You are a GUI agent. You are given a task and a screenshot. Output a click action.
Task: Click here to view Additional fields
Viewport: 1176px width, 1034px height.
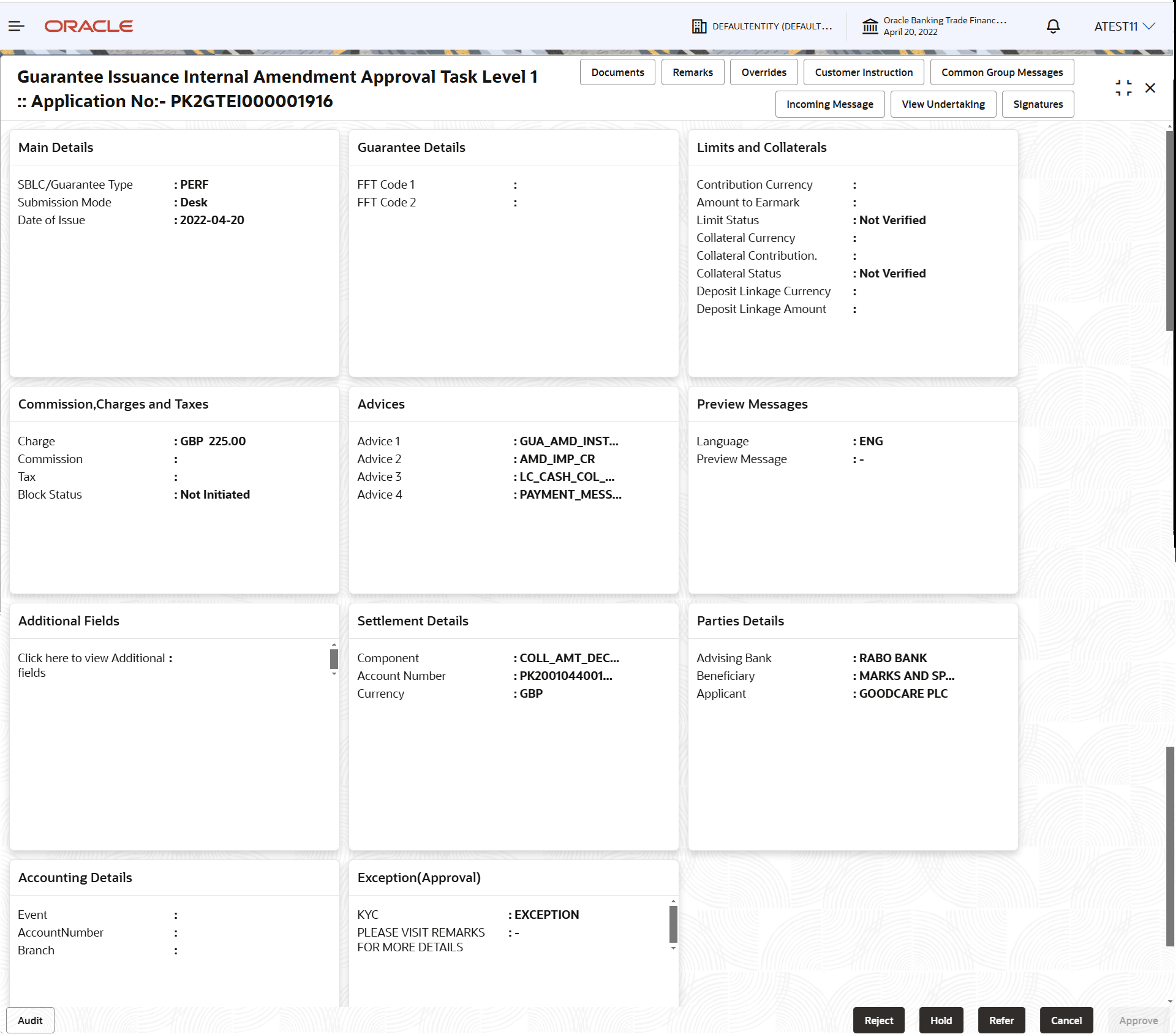[x=92, y=659]
